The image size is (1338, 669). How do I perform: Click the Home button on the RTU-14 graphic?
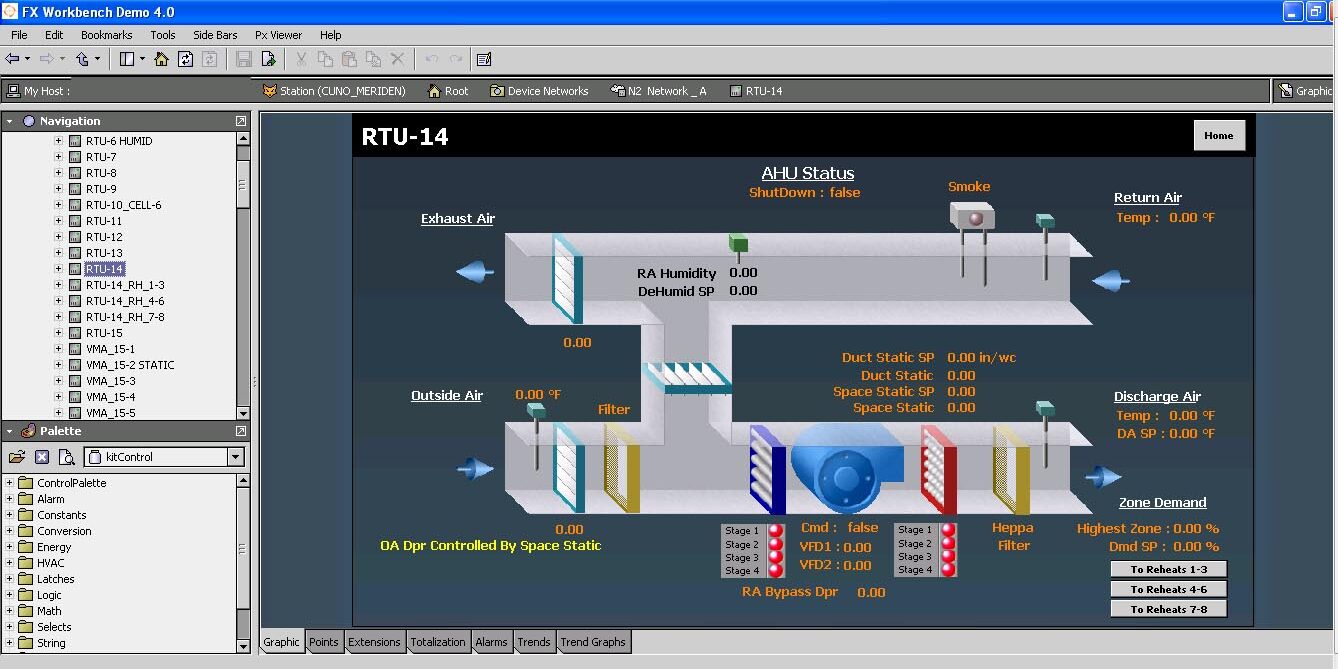click(1218, 135)
